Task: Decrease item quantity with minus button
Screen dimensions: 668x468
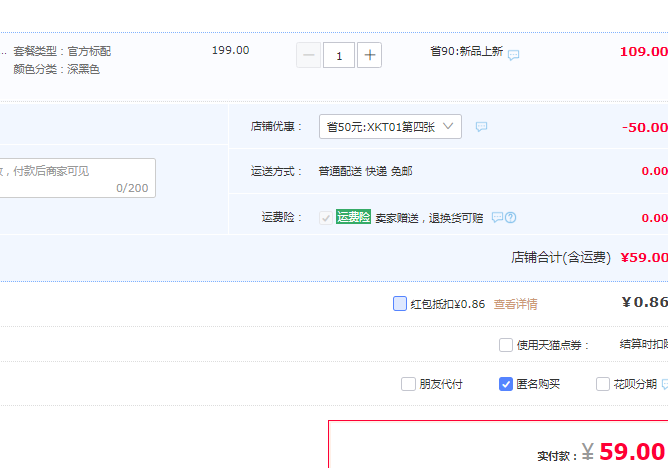Action: [308, 55]
